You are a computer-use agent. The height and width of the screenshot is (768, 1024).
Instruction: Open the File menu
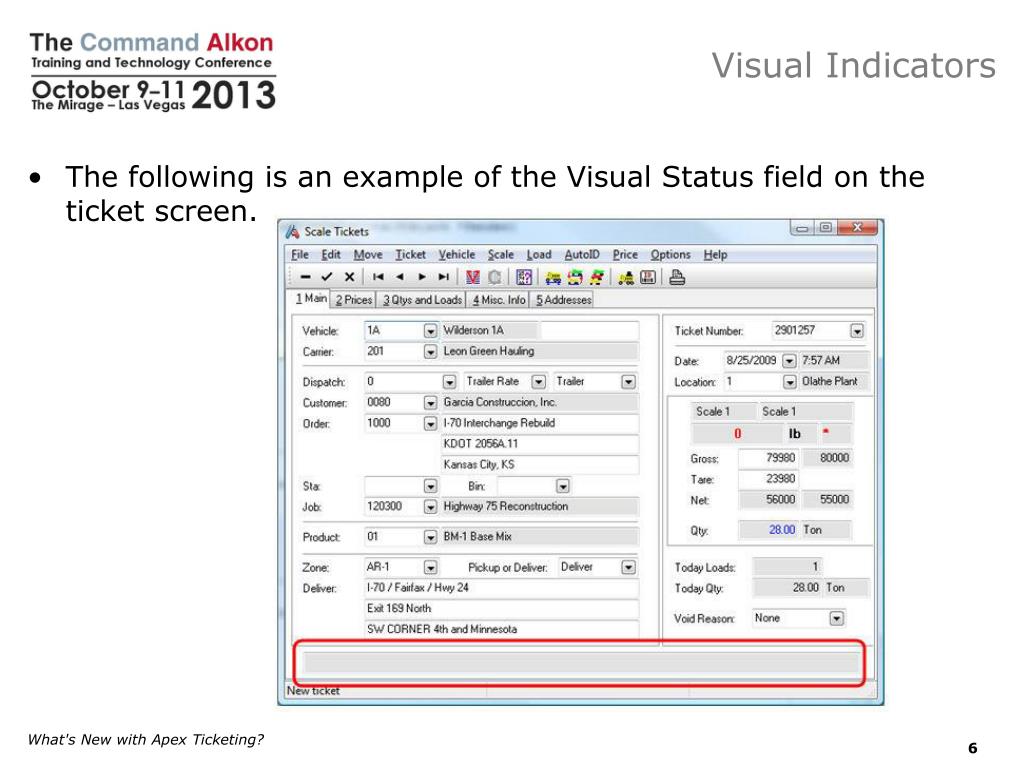point(300,255)
